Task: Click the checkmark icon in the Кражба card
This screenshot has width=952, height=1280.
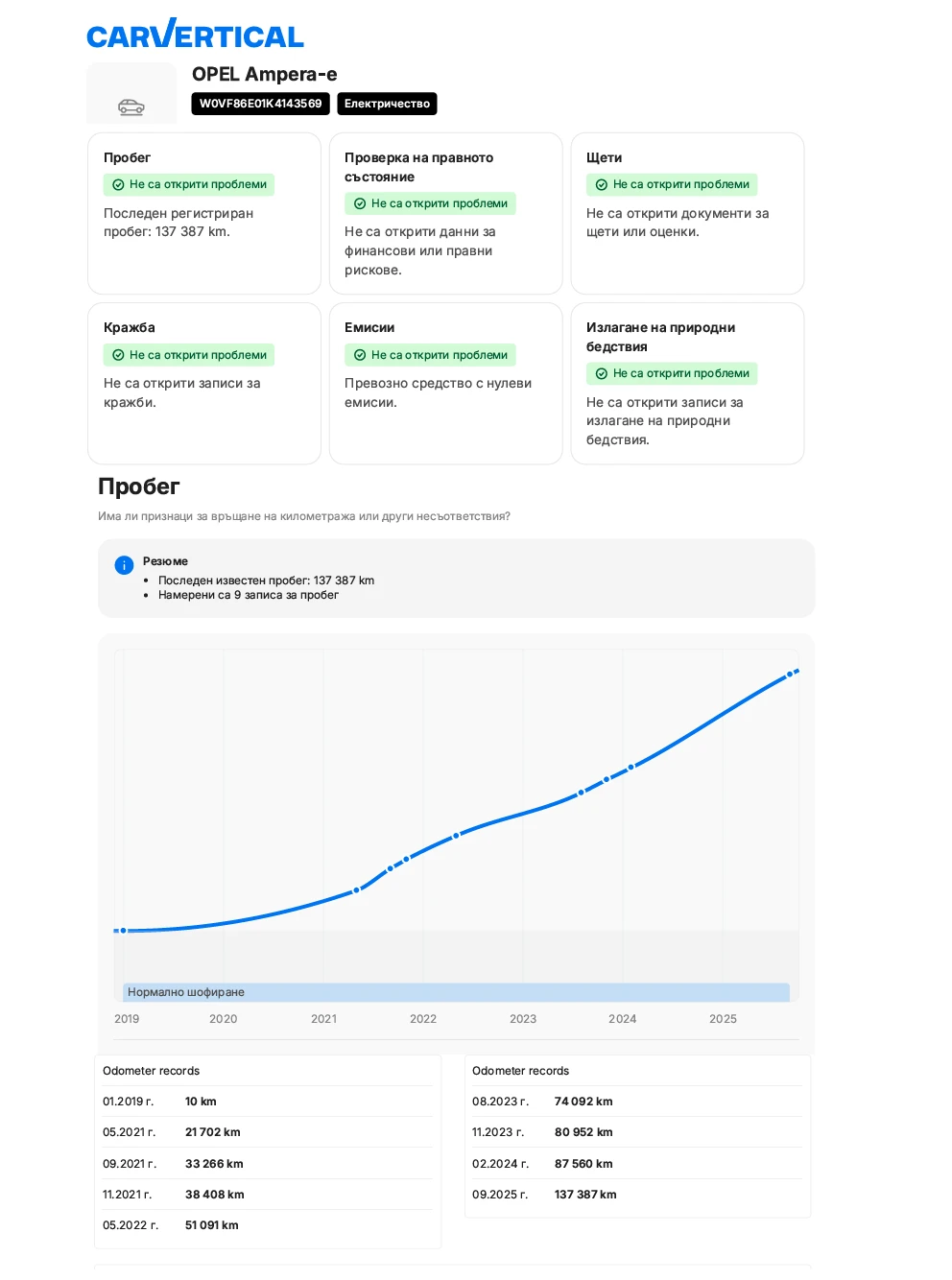Action: coord(118,355)
